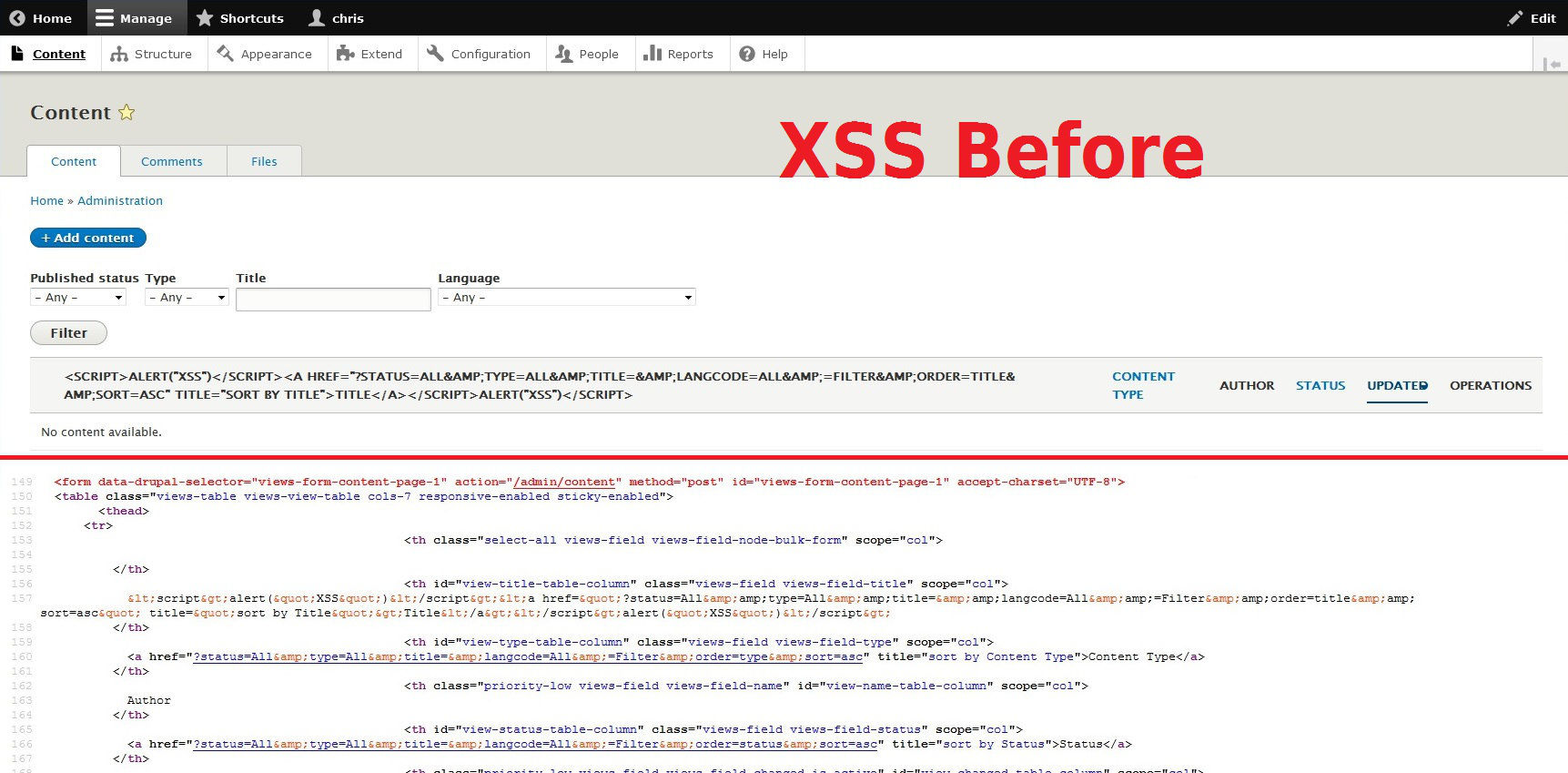Follow the Home breadcrumb link

(46, 200)
